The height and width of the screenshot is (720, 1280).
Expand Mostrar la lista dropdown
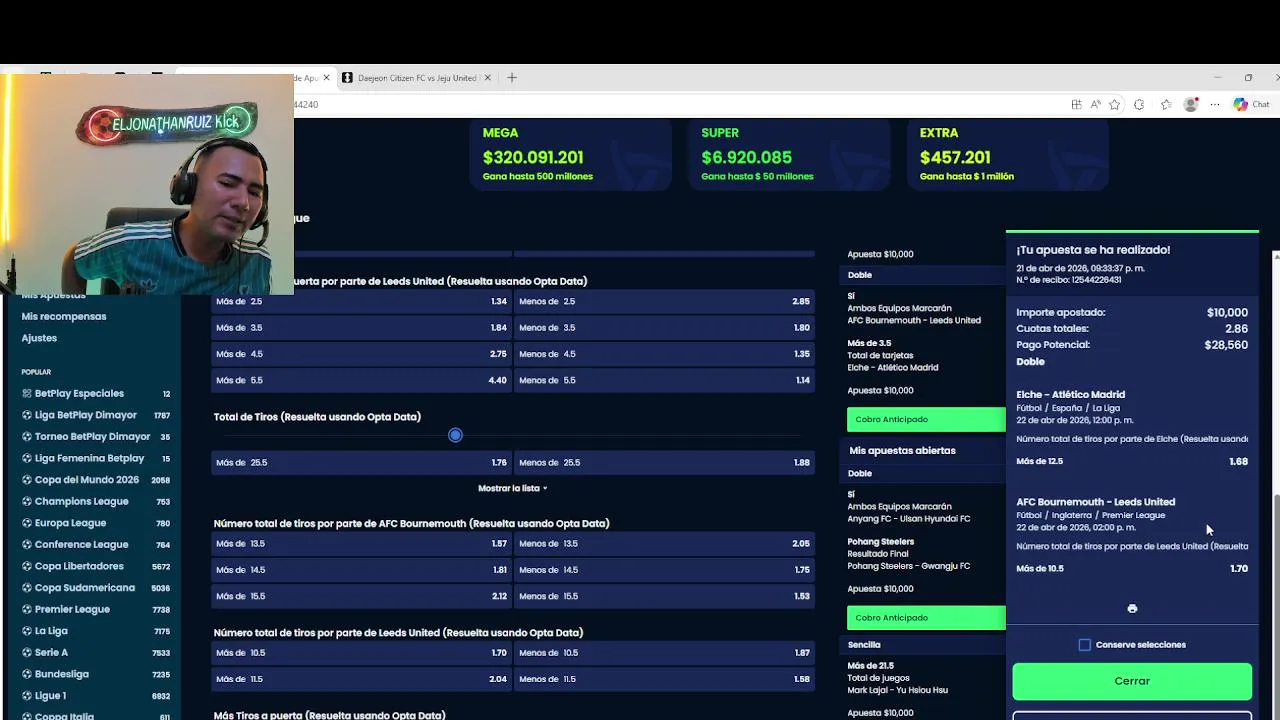pos(512,488)
